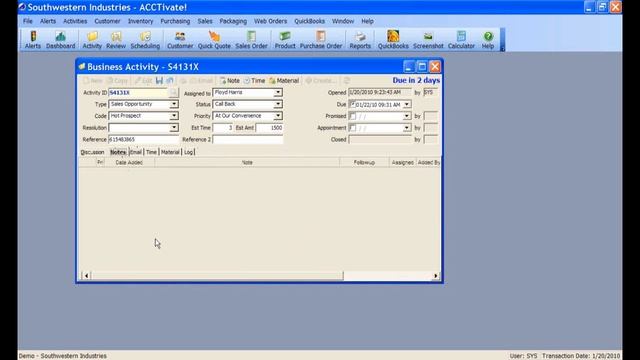Open the Promised date picker arrow

(407, 116)
